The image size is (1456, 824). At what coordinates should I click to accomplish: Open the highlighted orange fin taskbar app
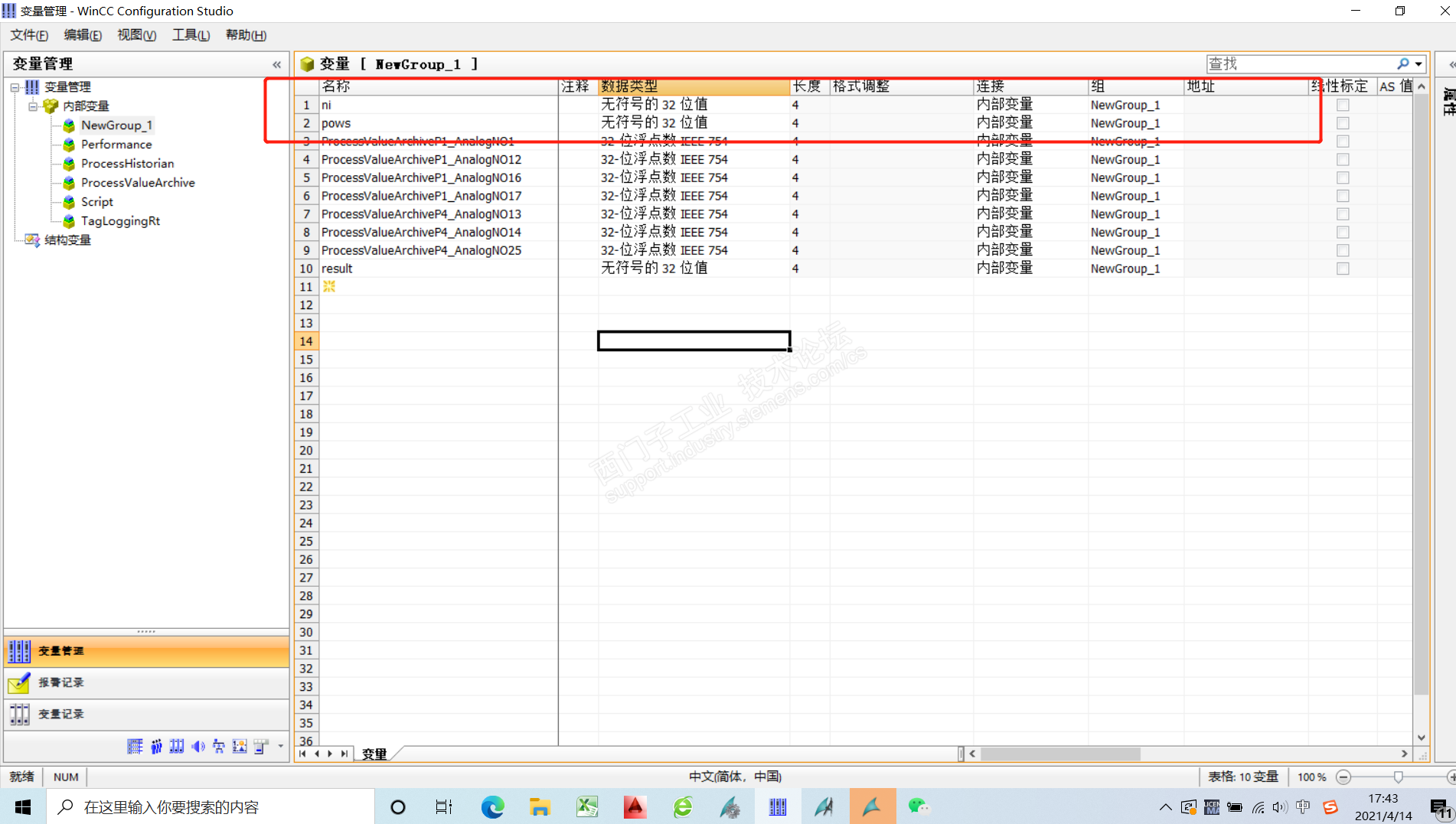872,807
